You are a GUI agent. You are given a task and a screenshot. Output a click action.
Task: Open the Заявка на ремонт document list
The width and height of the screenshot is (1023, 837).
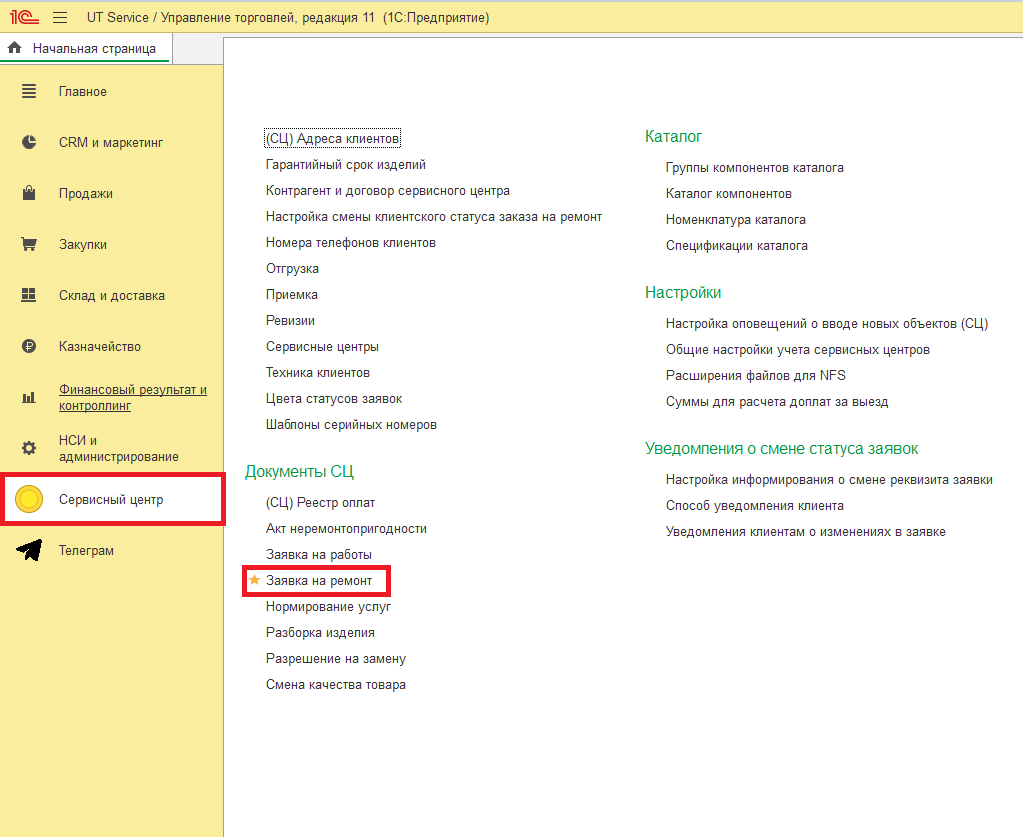tap(318, 581)
